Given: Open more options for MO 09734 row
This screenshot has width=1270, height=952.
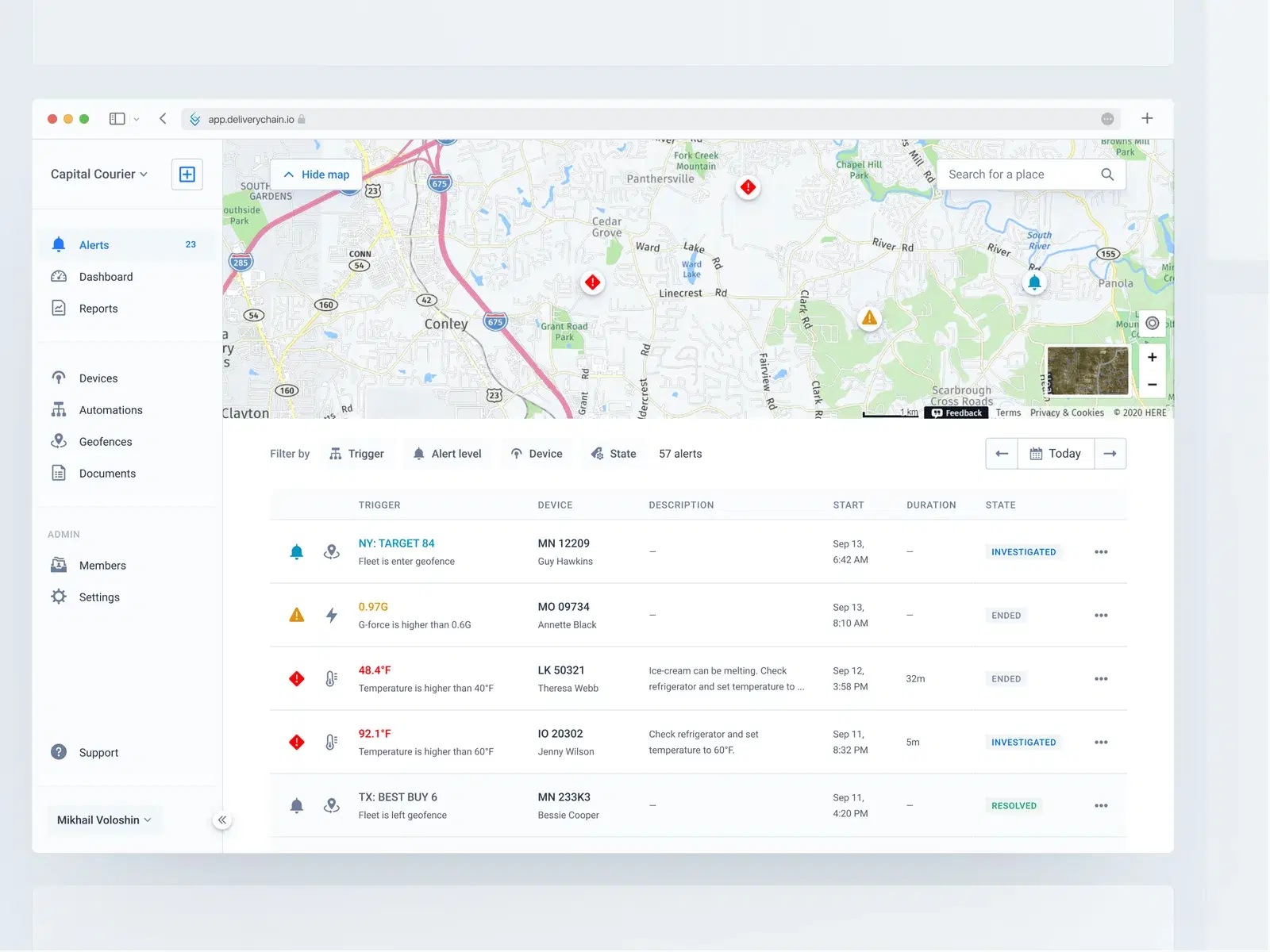Looking at the screenshot, I should point(1101,616).
